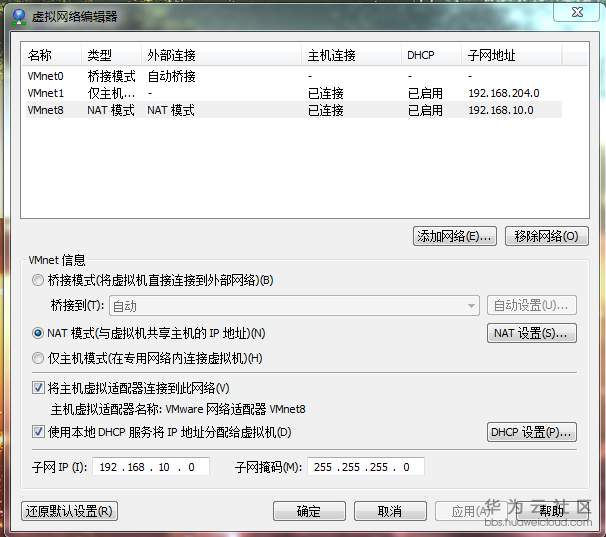Select the VMnet0 row in network list
This screenshot has width=606, height=537.
click(294, 76)
